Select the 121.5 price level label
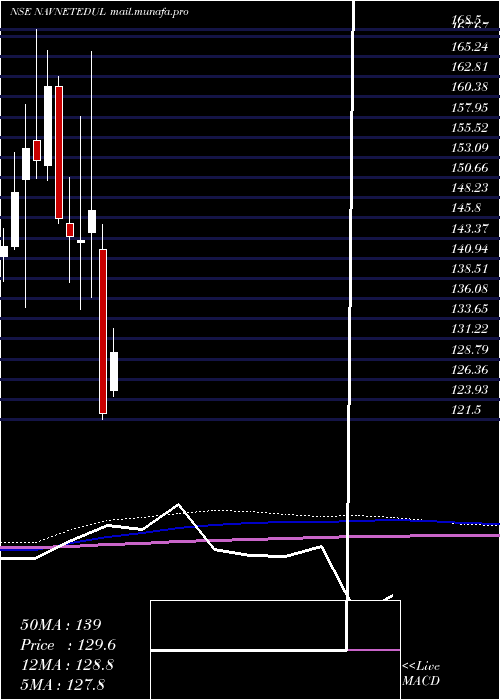The height and width of the screenshot is (700, 500). pyautogui.click(x=466, y=409)
